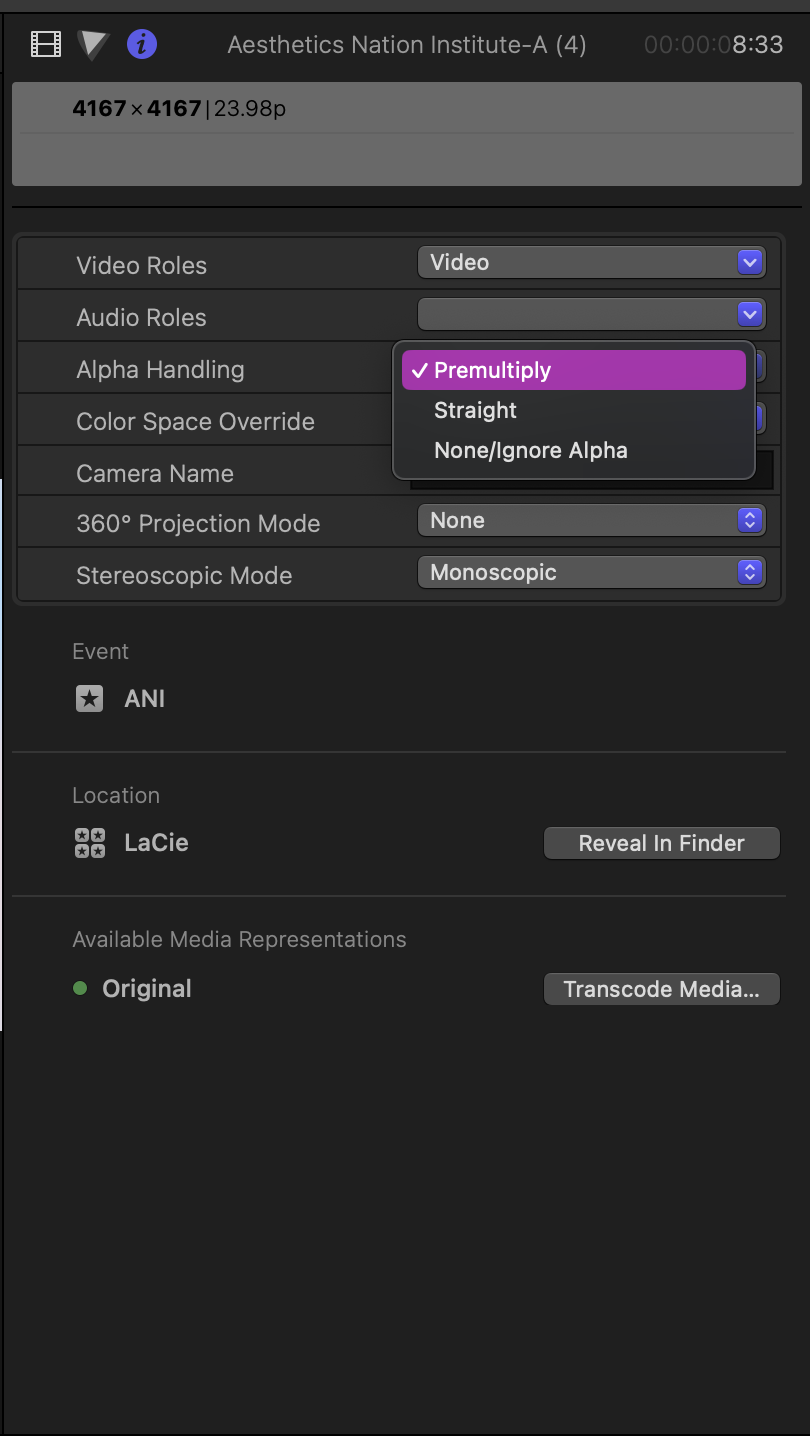The image size is (810, 1436).
Task: Open the Audio Roles dropdown
Action: [591, 314]
